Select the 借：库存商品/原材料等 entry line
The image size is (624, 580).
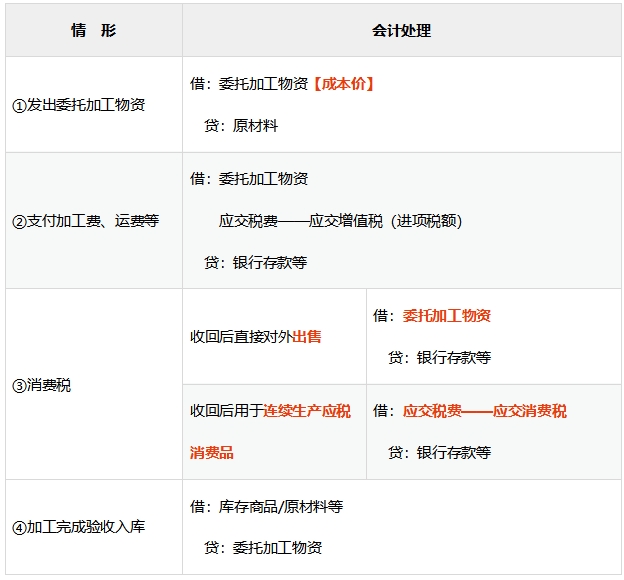(266, 506)
